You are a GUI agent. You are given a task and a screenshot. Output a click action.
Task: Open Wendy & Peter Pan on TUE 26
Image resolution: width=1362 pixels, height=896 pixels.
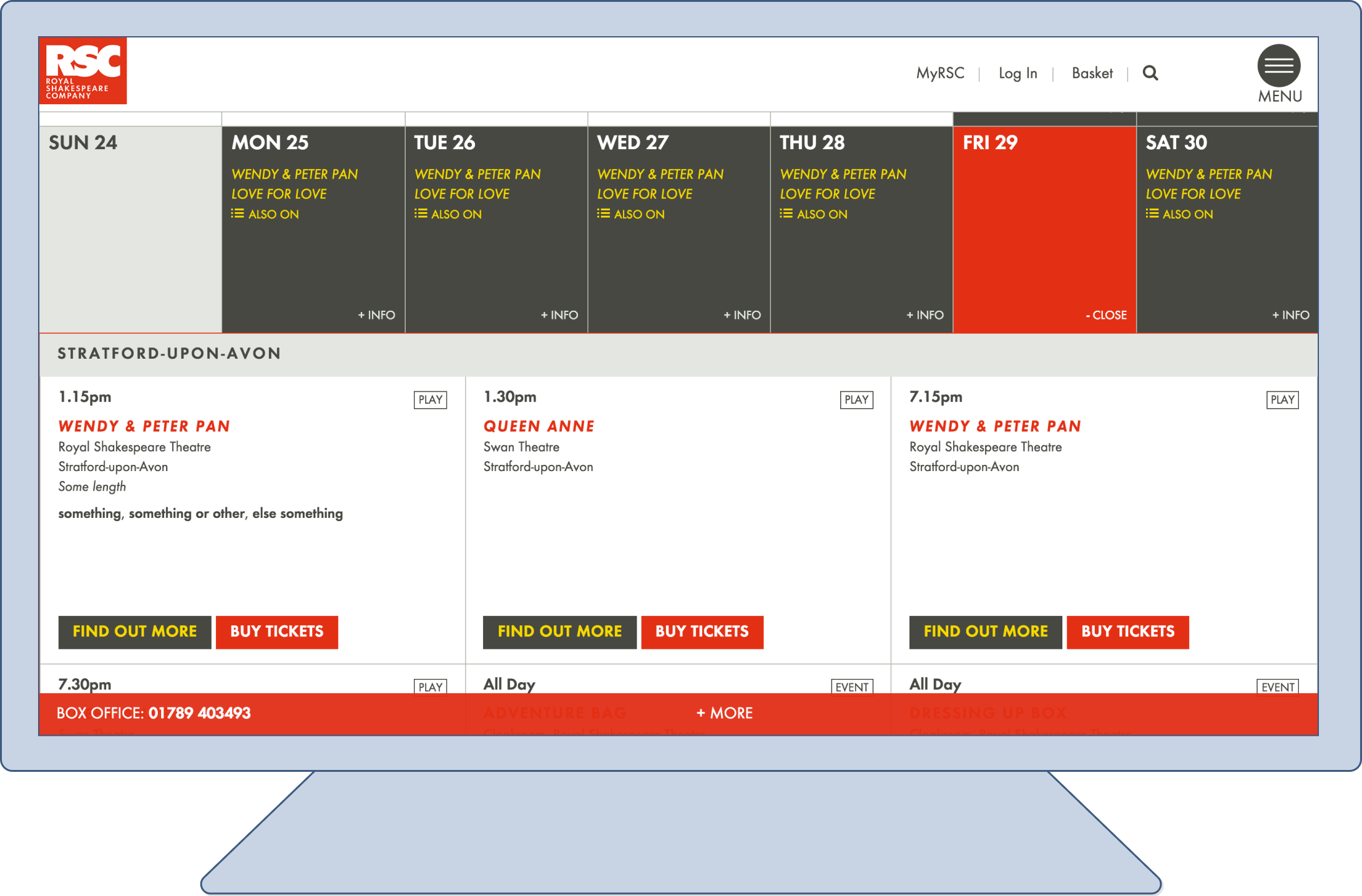(x=478, y=174)
